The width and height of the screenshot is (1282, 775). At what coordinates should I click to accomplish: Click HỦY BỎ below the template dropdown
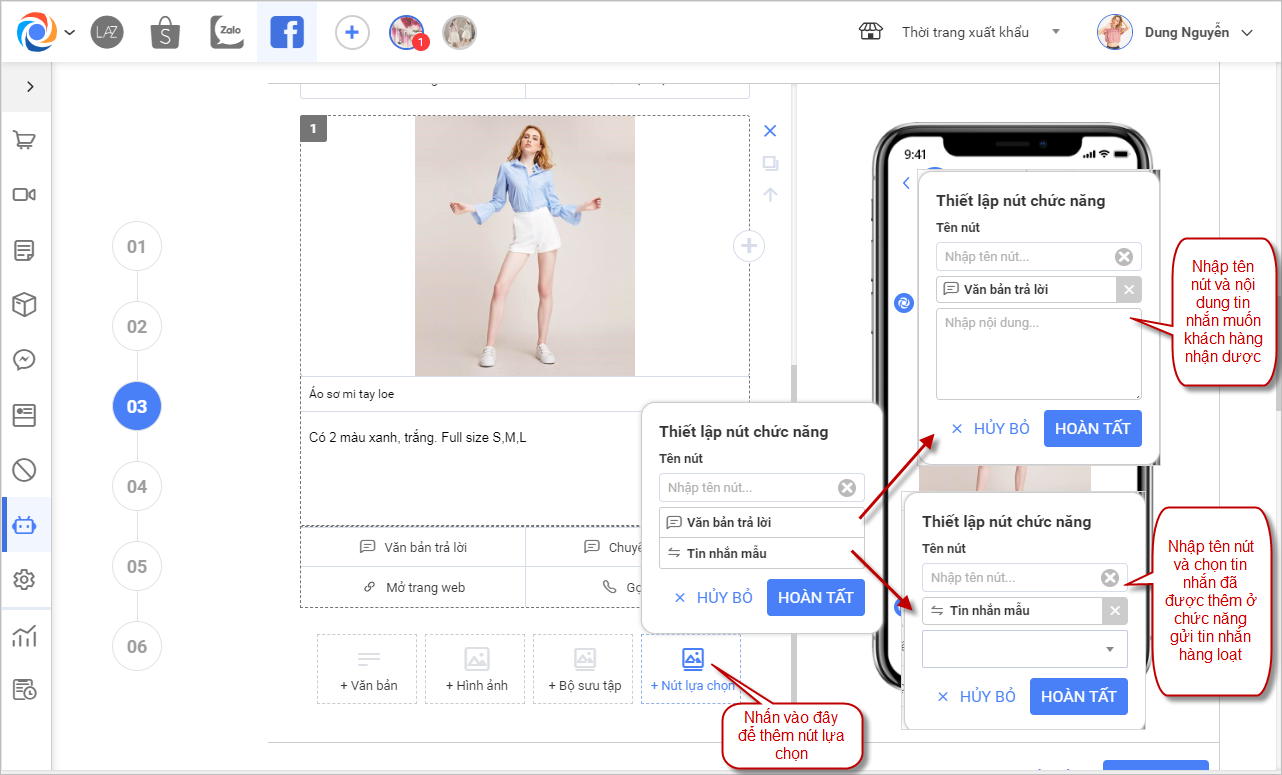[x=977, y=696]
